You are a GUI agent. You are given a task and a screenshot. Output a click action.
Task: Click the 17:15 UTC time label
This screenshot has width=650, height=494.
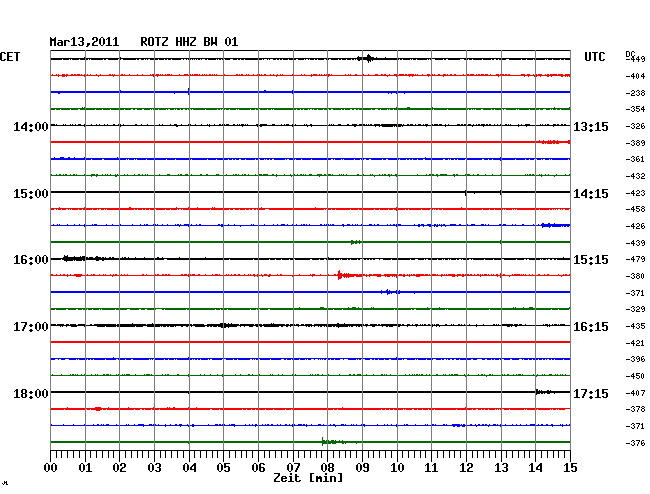(x=591, y=393)
